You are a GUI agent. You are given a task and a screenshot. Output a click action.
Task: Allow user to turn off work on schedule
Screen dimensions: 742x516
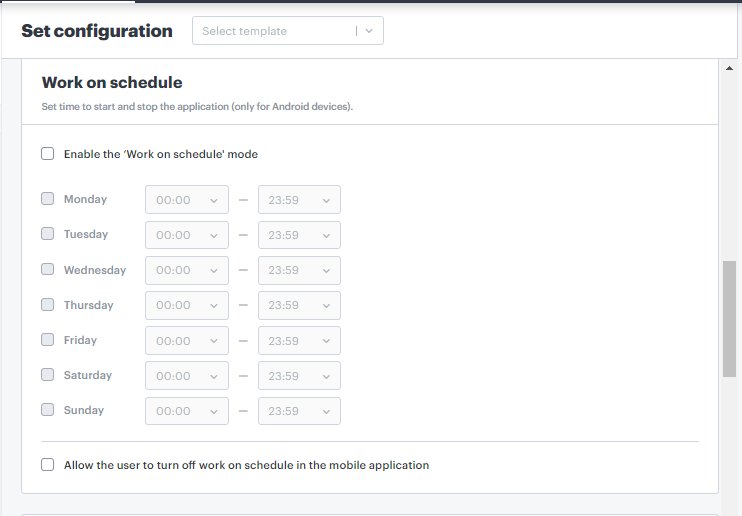tap(48, 465)
